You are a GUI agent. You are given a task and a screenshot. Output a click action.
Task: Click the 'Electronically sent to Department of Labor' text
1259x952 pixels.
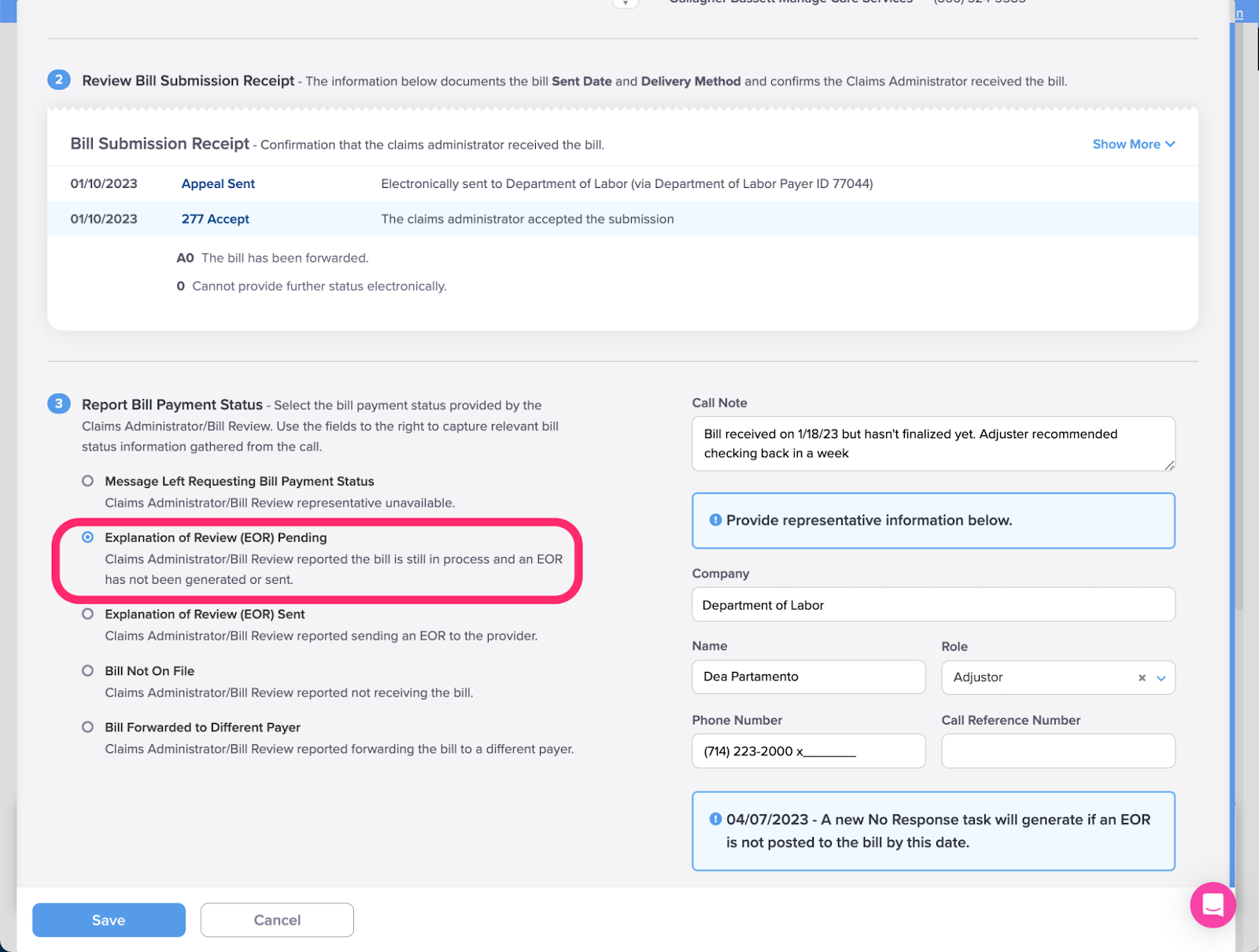(x=627, y=183)
